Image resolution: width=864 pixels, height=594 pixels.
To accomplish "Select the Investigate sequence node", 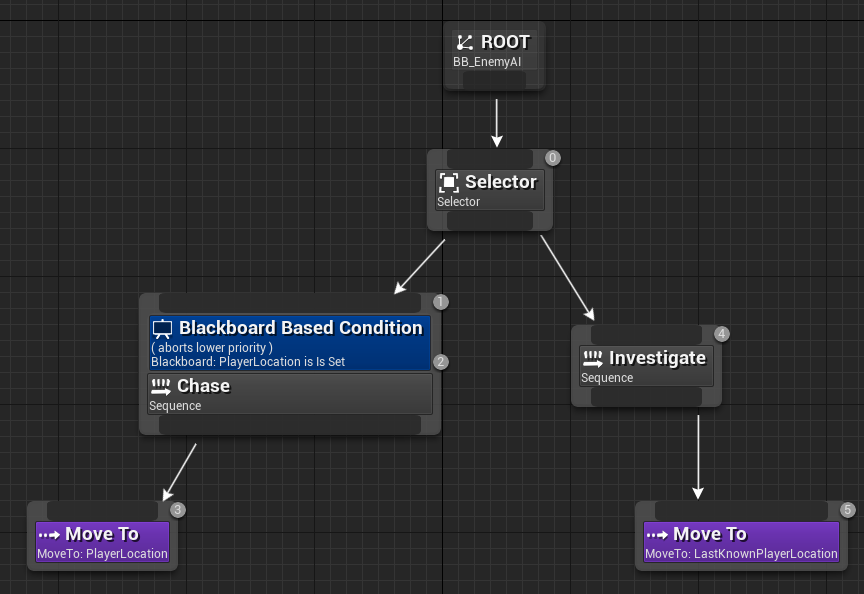I will tap(646, 366).
